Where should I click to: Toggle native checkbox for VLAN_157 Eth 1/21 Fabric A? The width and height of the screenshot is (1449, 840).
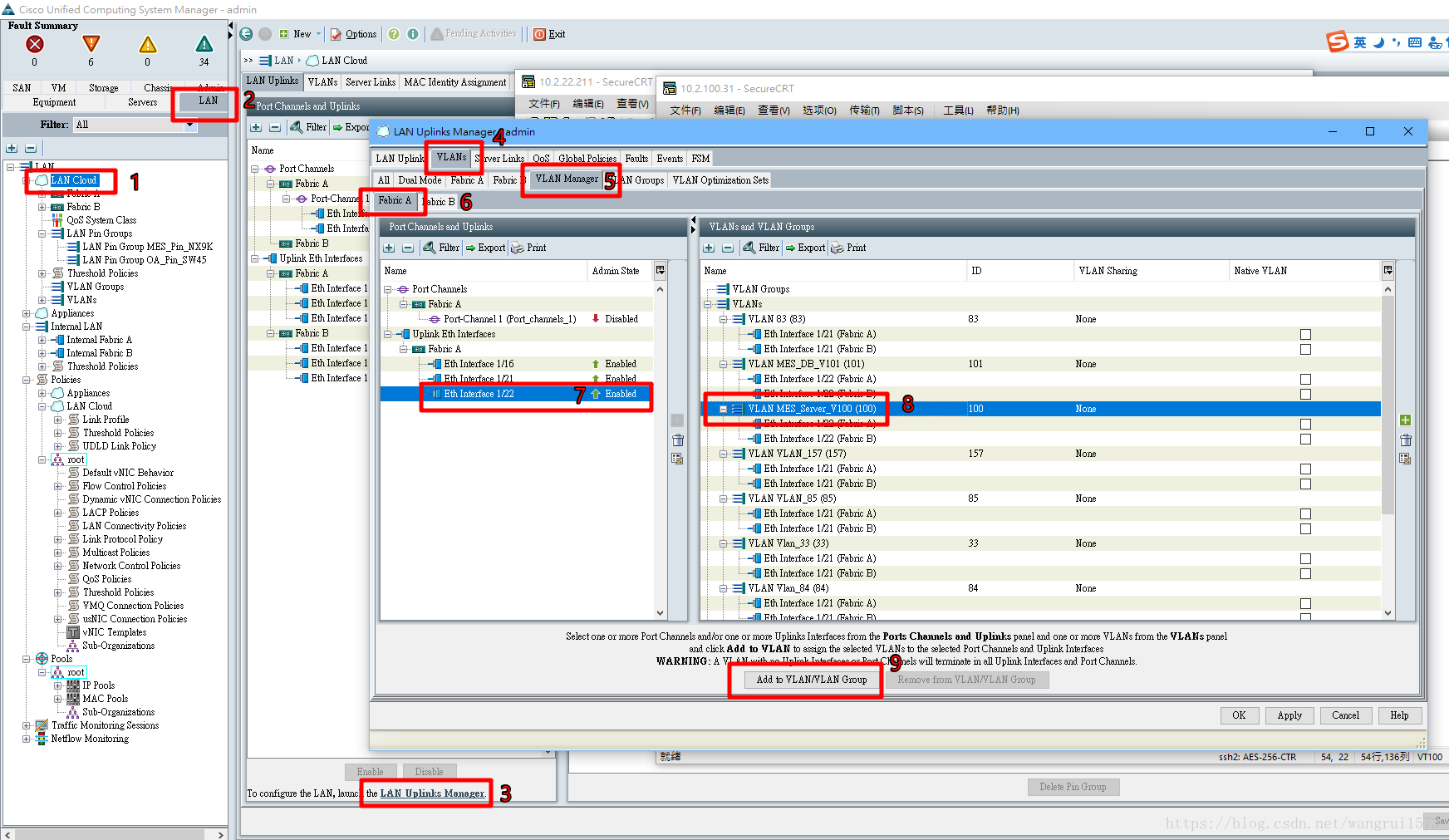pyautogui.click(x=1305, y=469)
